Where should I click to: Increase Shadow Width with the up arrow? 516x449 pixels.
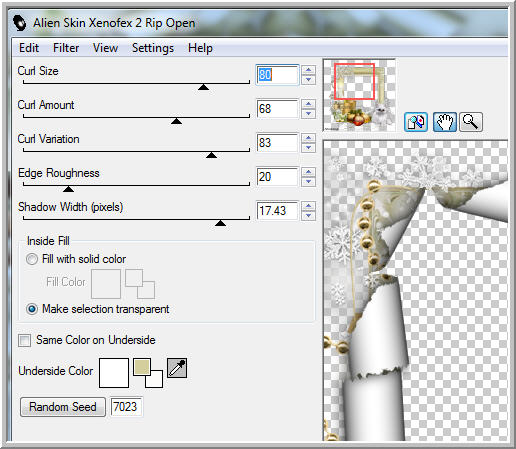click(x=308, y=206)
